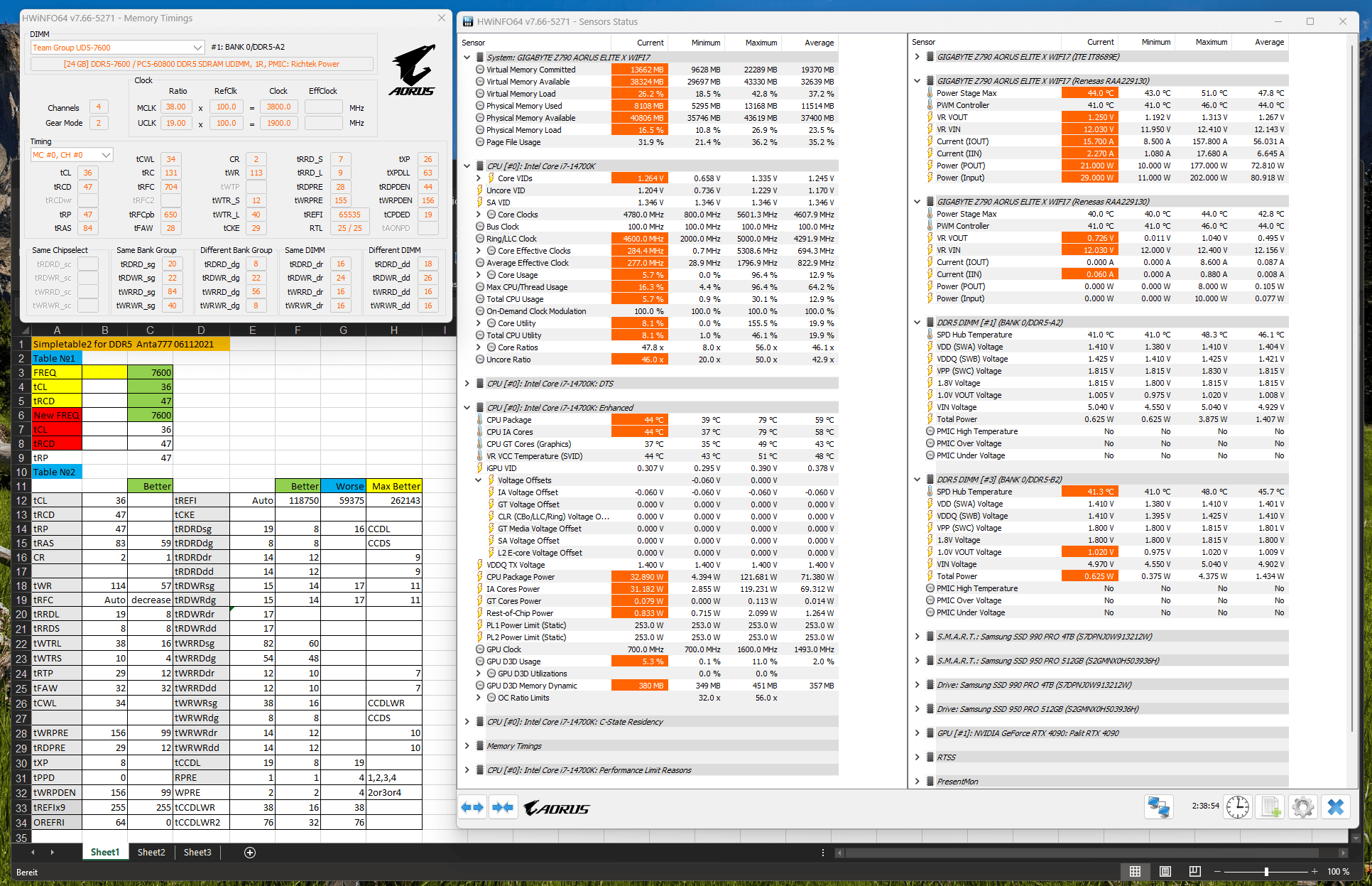Click the Minimum column header in right sensor pane
The image size is (1372, 886).
1147,42
